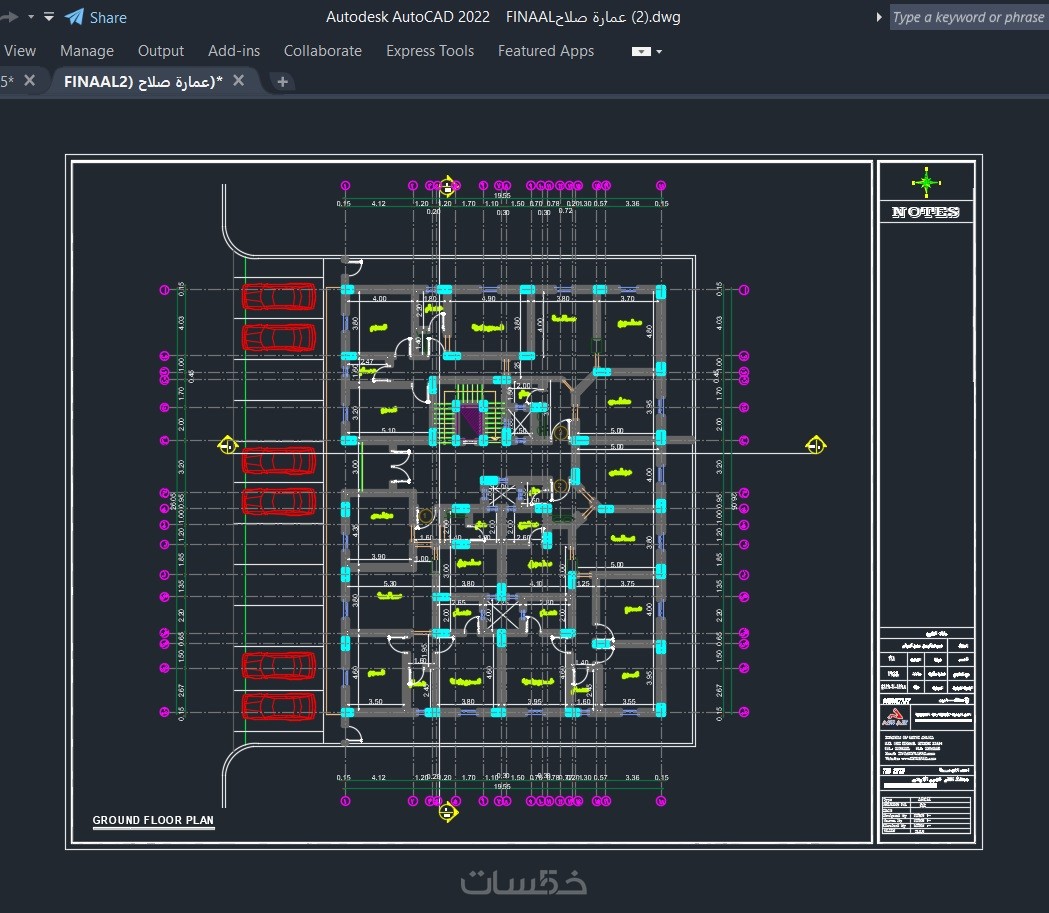Screen dimensions: 1049x913
Task: Close the drawing tab ending in 5*
Action: pyautogui.click(x=29, y=81)
